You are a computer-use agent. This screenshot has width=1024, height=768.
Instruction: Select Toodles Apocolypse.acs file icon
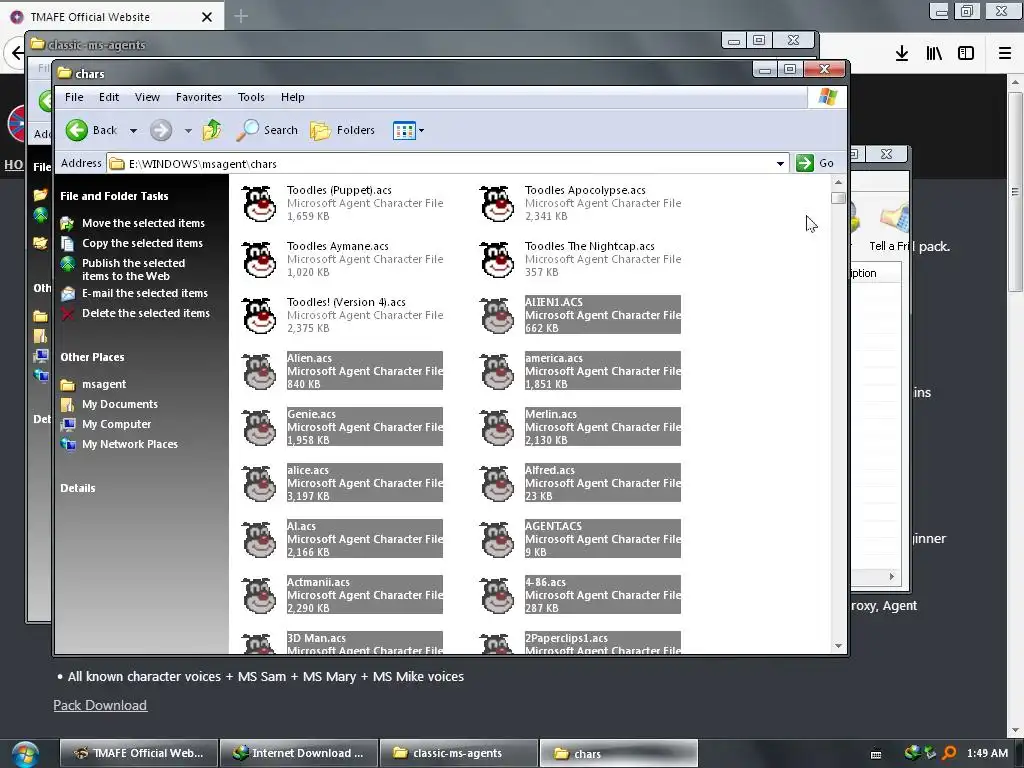point(497,203)
